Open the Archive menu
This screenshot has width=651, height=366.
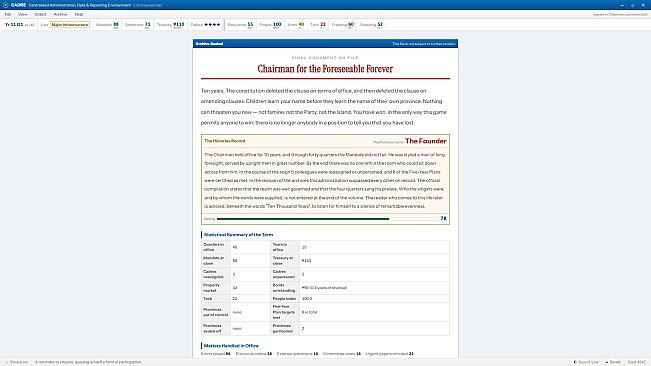pyautogui.click(x=60, y=14)
